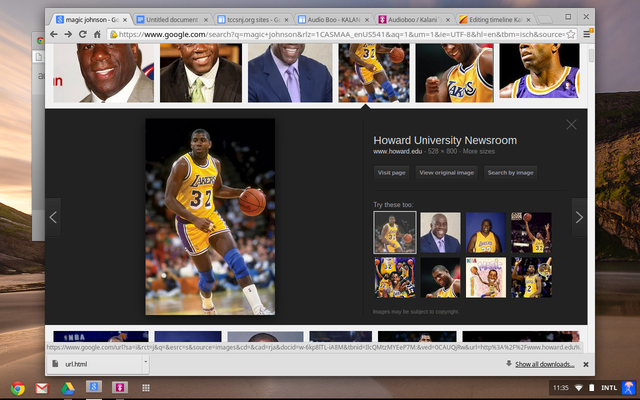Open the top-row result with gray suit
The image size is (640, 400).
pos(104,73)
